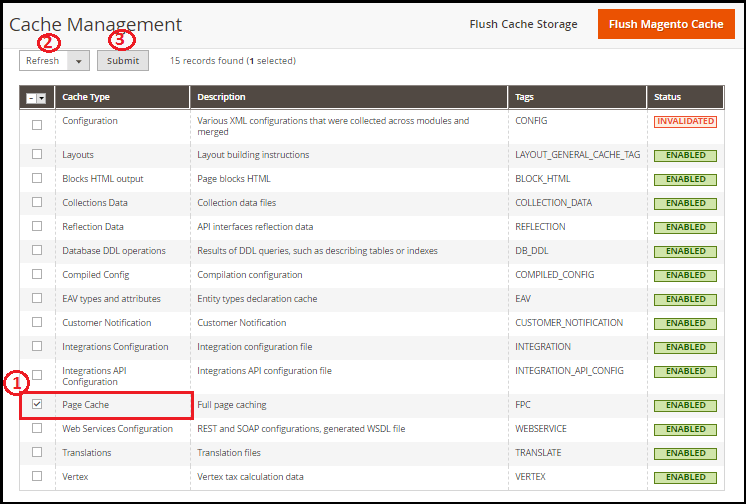Viewport: 746px width, 504px height.
Task: Check the Collections Data checkbox
Action: click(x=37, y=202)
